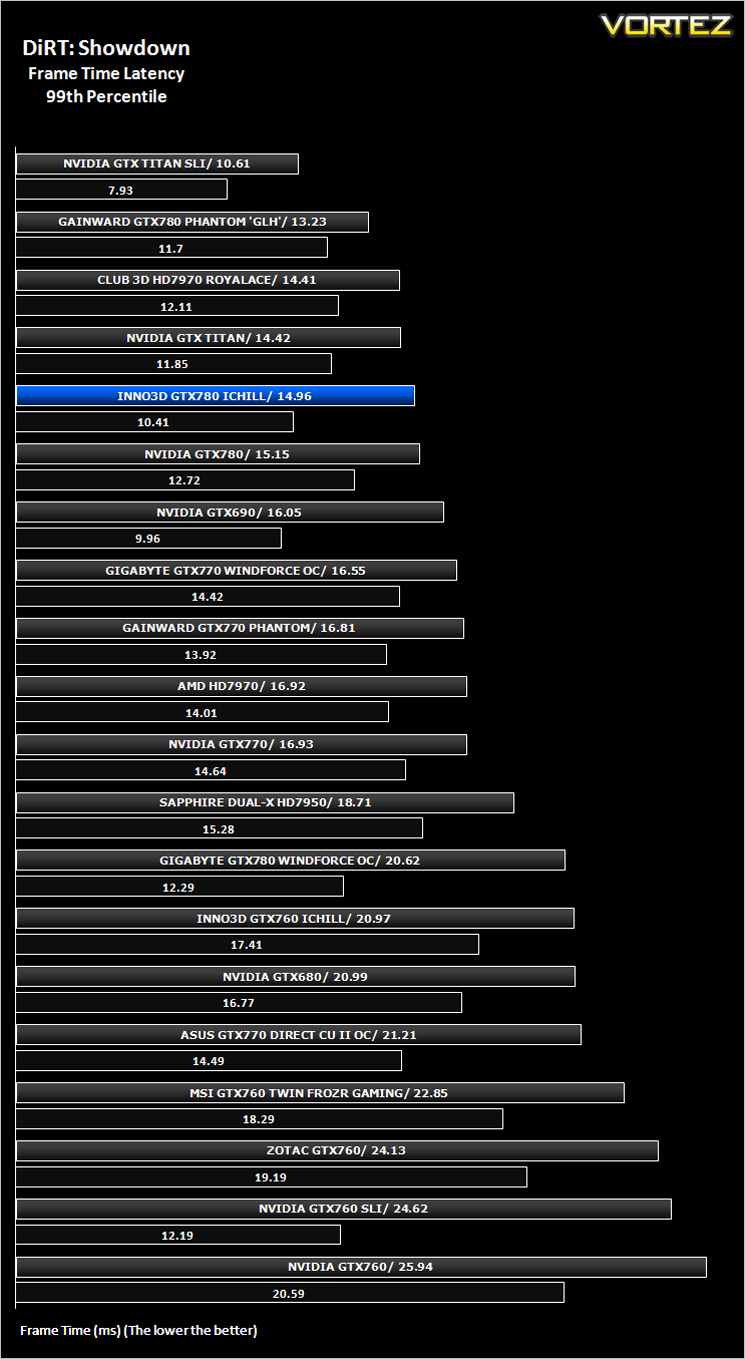Select the MSI GTX760 TWIN FROZR GAMING bar
Viewport: 745px width, 1359px height.
tap(320, 1092)
